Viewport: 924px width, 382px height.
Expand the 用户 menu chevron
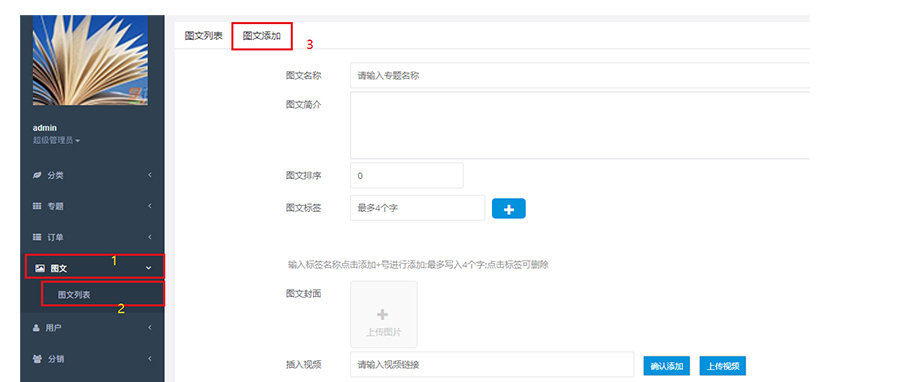[x=150, y=327]
